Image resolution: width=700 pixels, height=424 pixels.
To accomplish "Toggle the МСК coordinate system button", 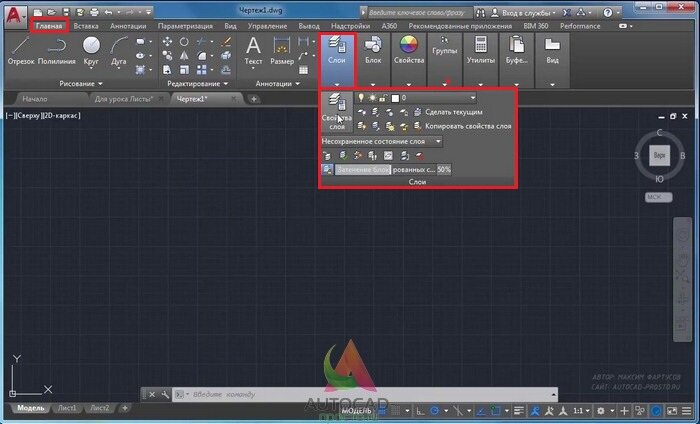I will pyautogui.click(x=658, y=197).
